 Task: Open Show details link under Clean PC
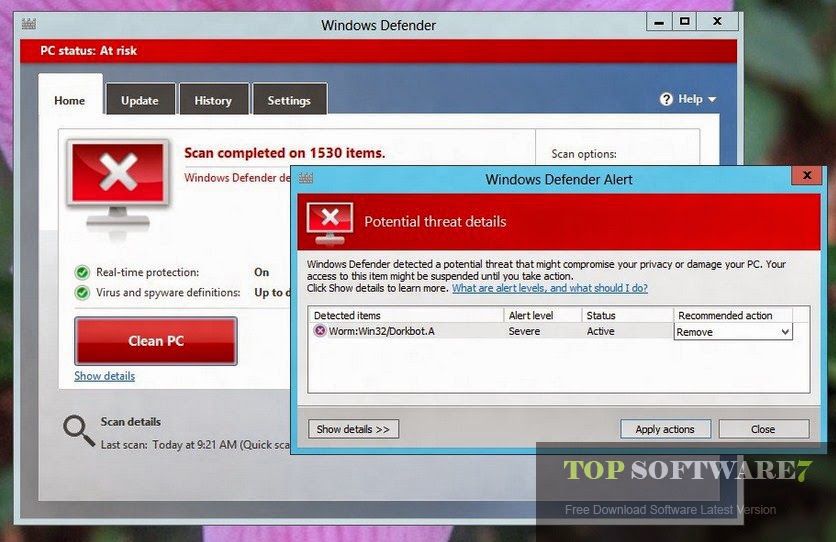[104, 376]
